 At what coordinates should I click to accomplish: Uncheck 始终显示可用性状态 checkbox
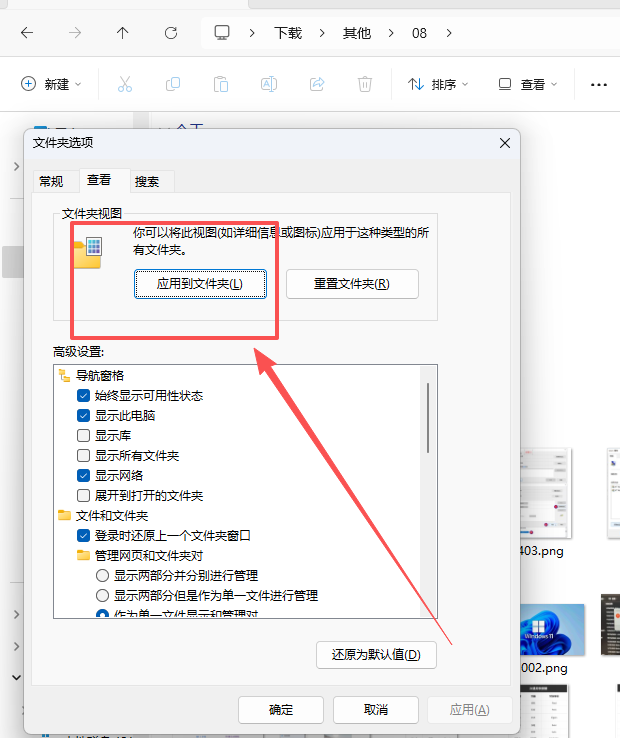pyautogui.click(x=84, y=396)
